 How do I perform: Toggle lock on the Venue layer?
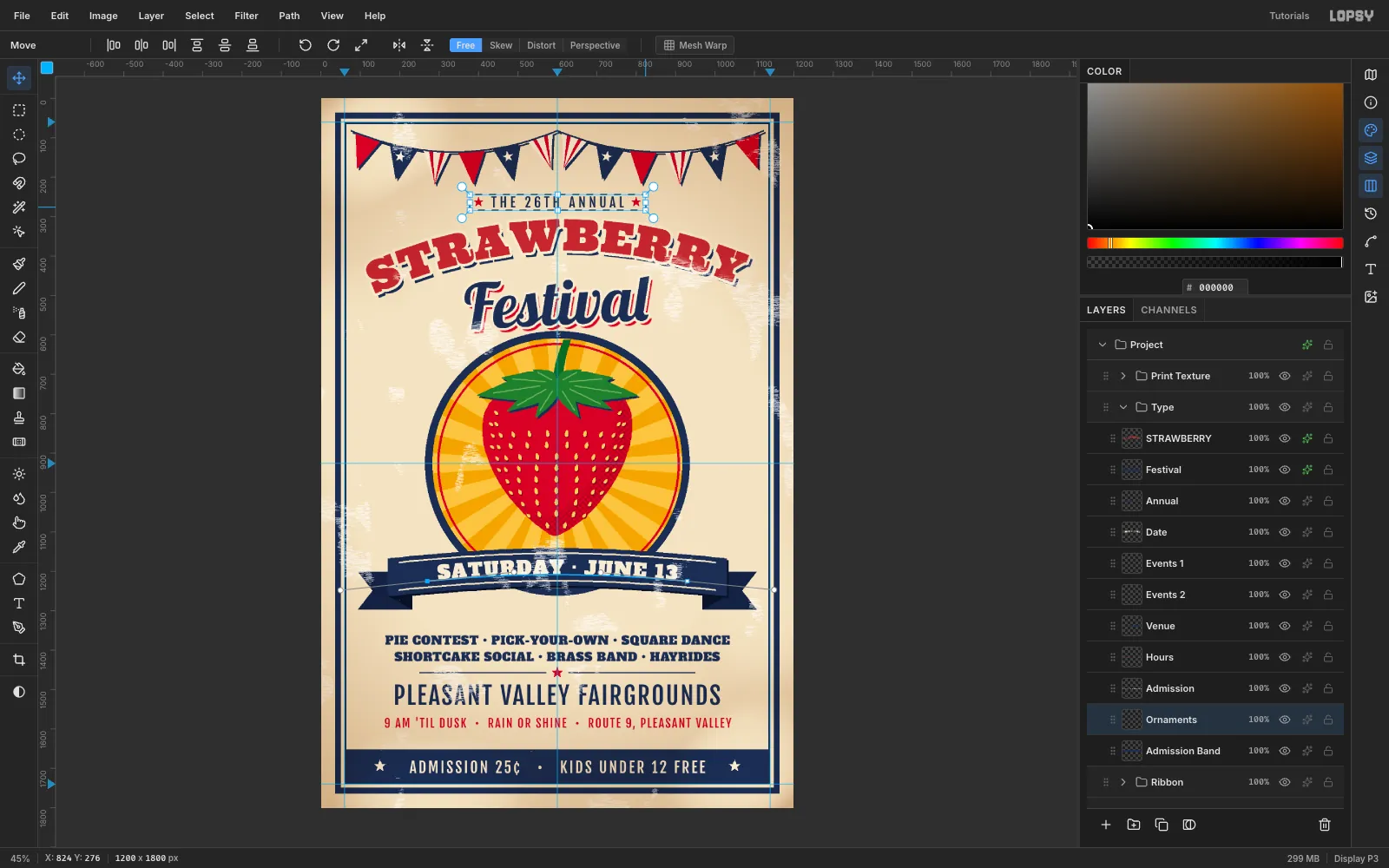(x=1328, y=626)
